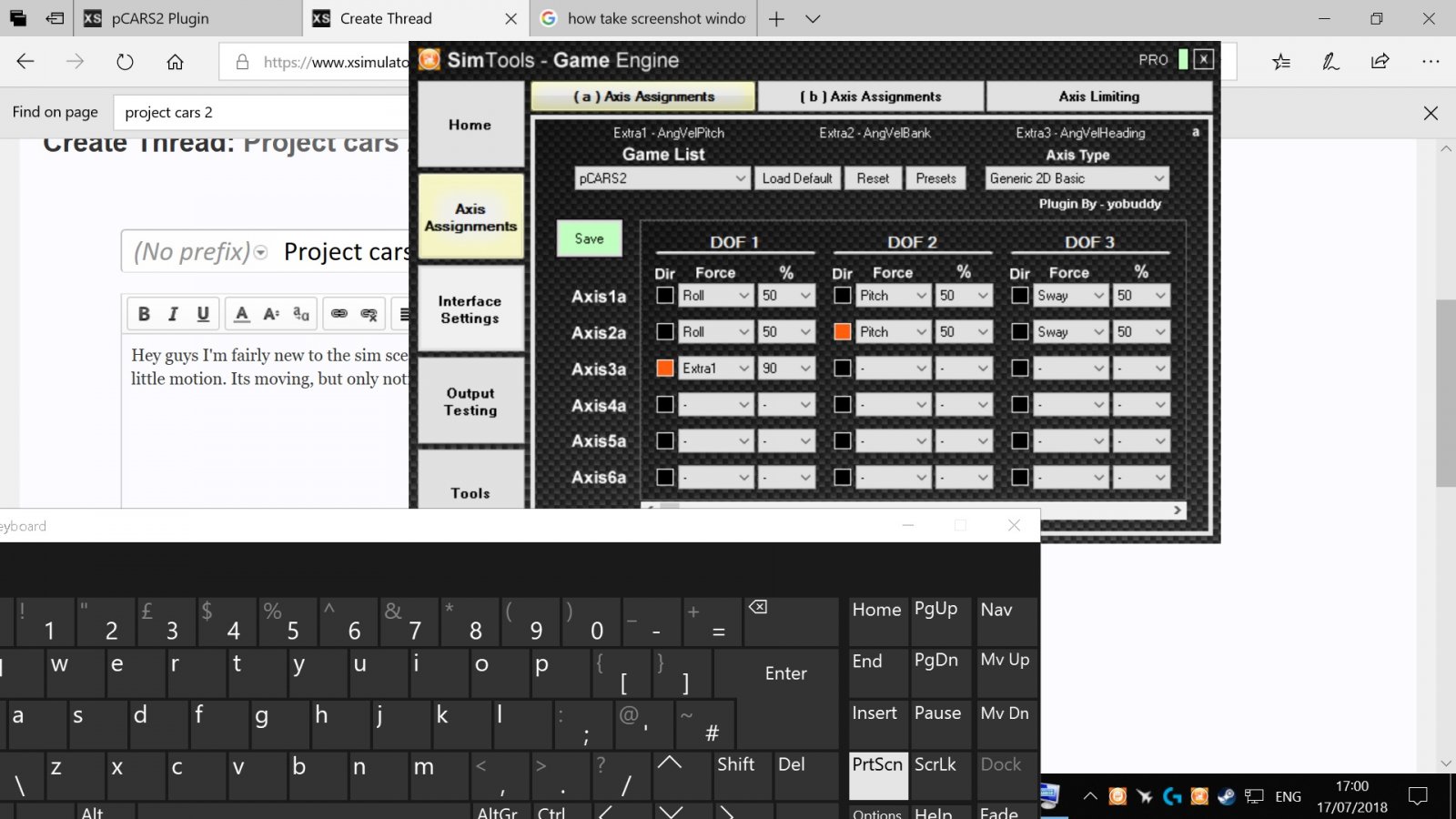Toggle Axis1a DOF 1 direction checkbox
Image resolution: width=1456 pixels, height=819 pixels.
[665, 295]
